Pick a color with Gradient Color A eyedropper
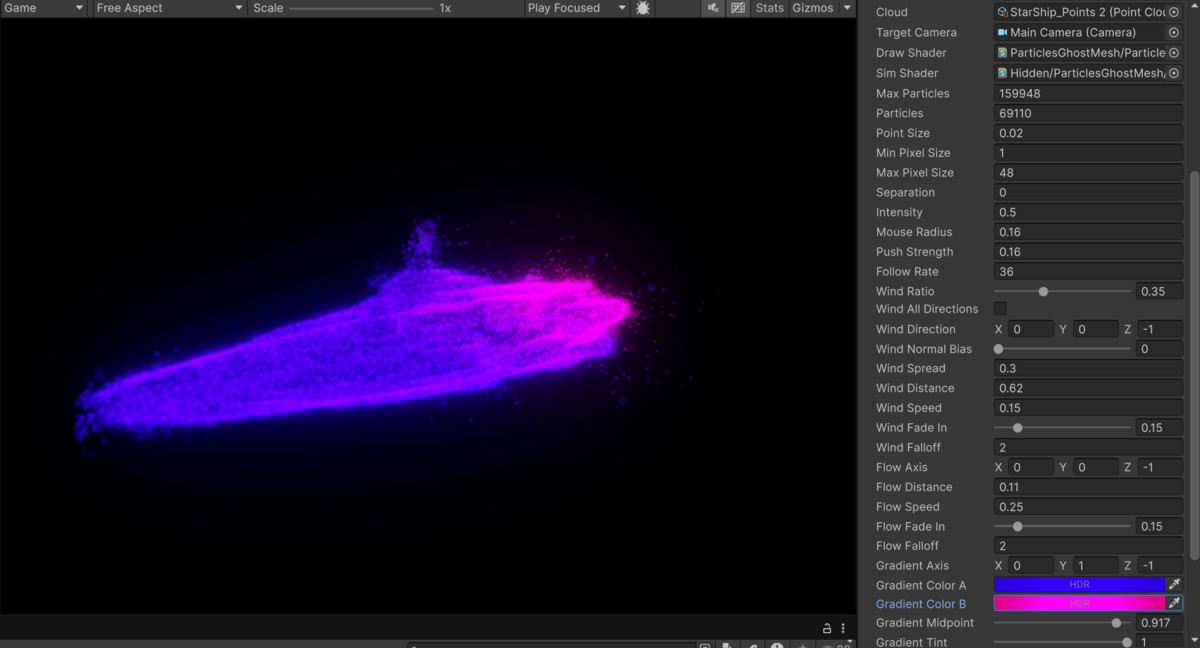Viewport: 1200px width, 648px height. pyautogui.click(x=1175, y=585)
